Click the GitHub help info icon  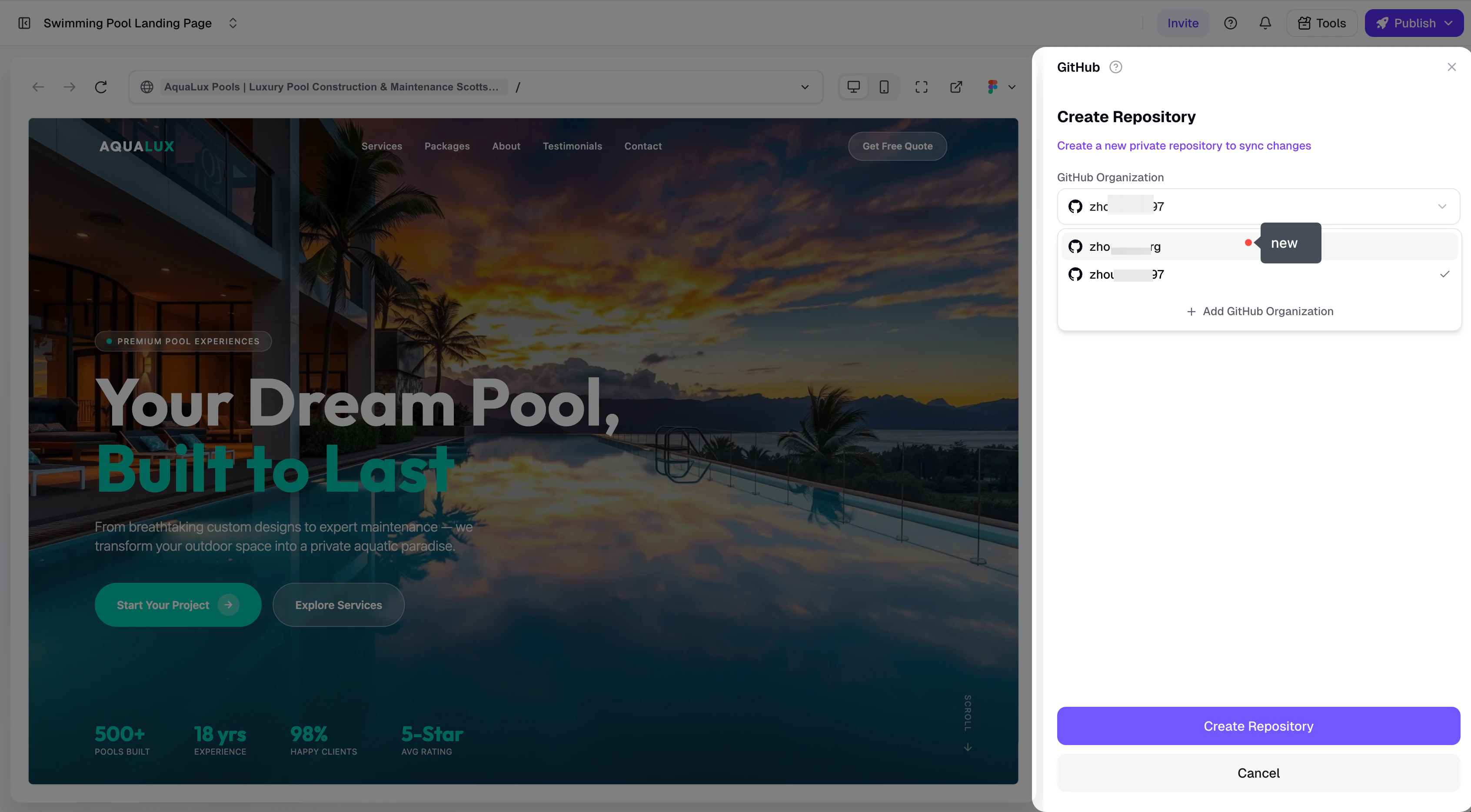[1115, 67]
